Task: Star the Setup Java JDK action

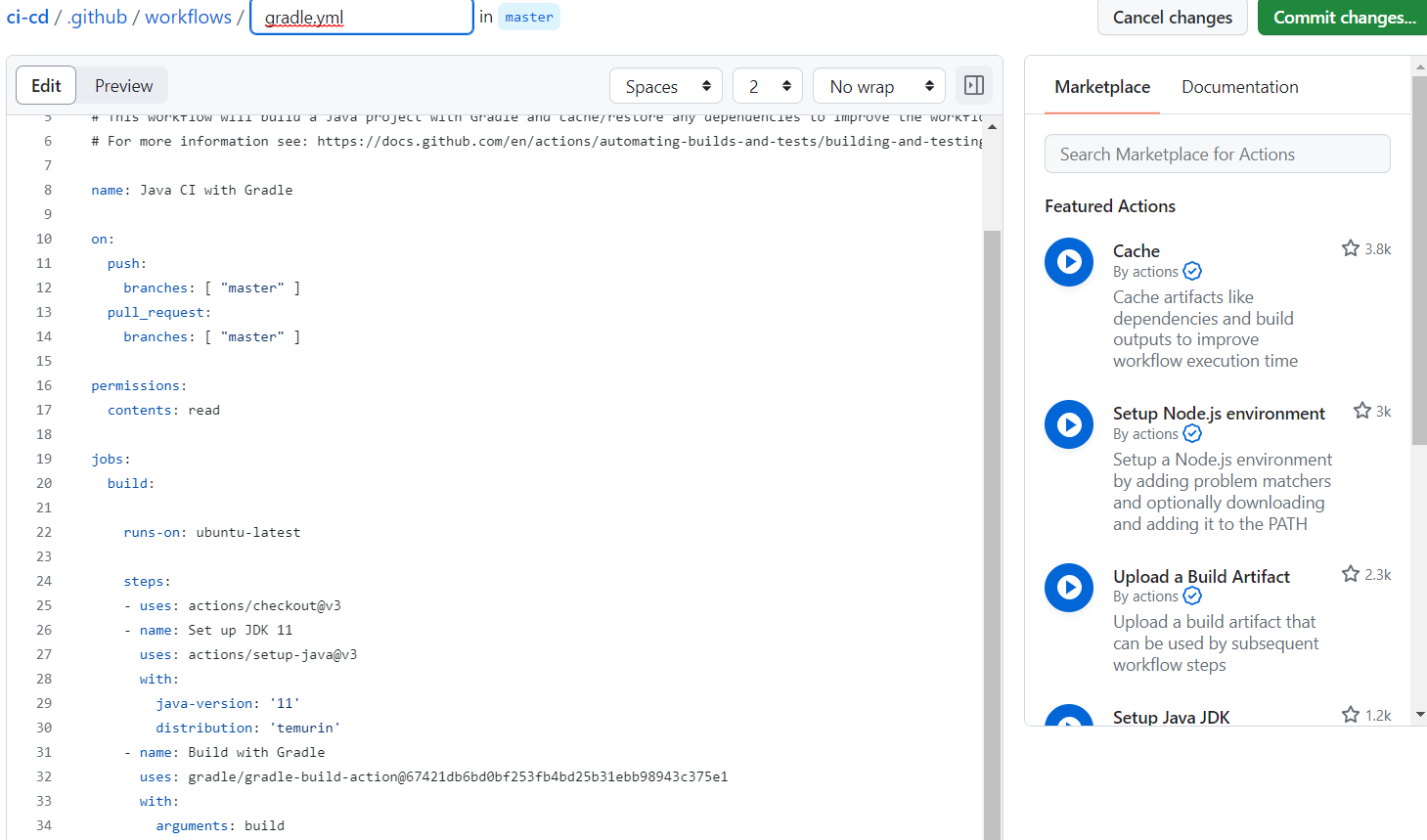Action: click(1351, 715)
